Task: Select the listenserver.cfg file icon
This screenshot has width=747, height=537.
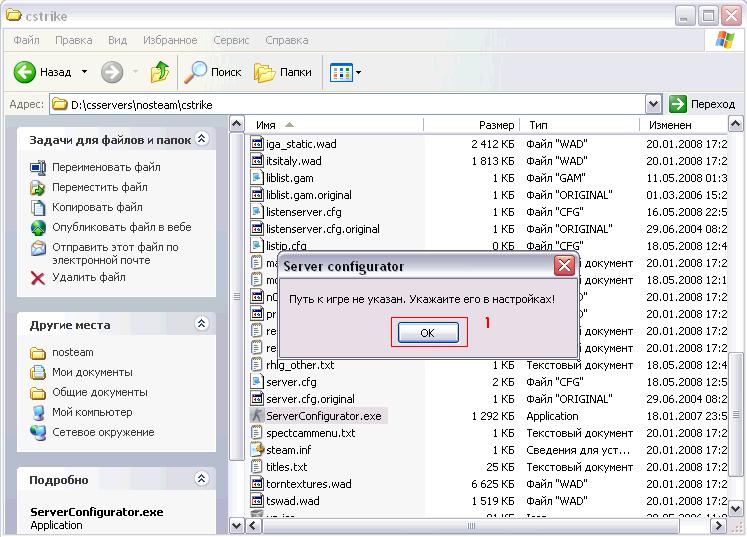Action: [257, 212]
